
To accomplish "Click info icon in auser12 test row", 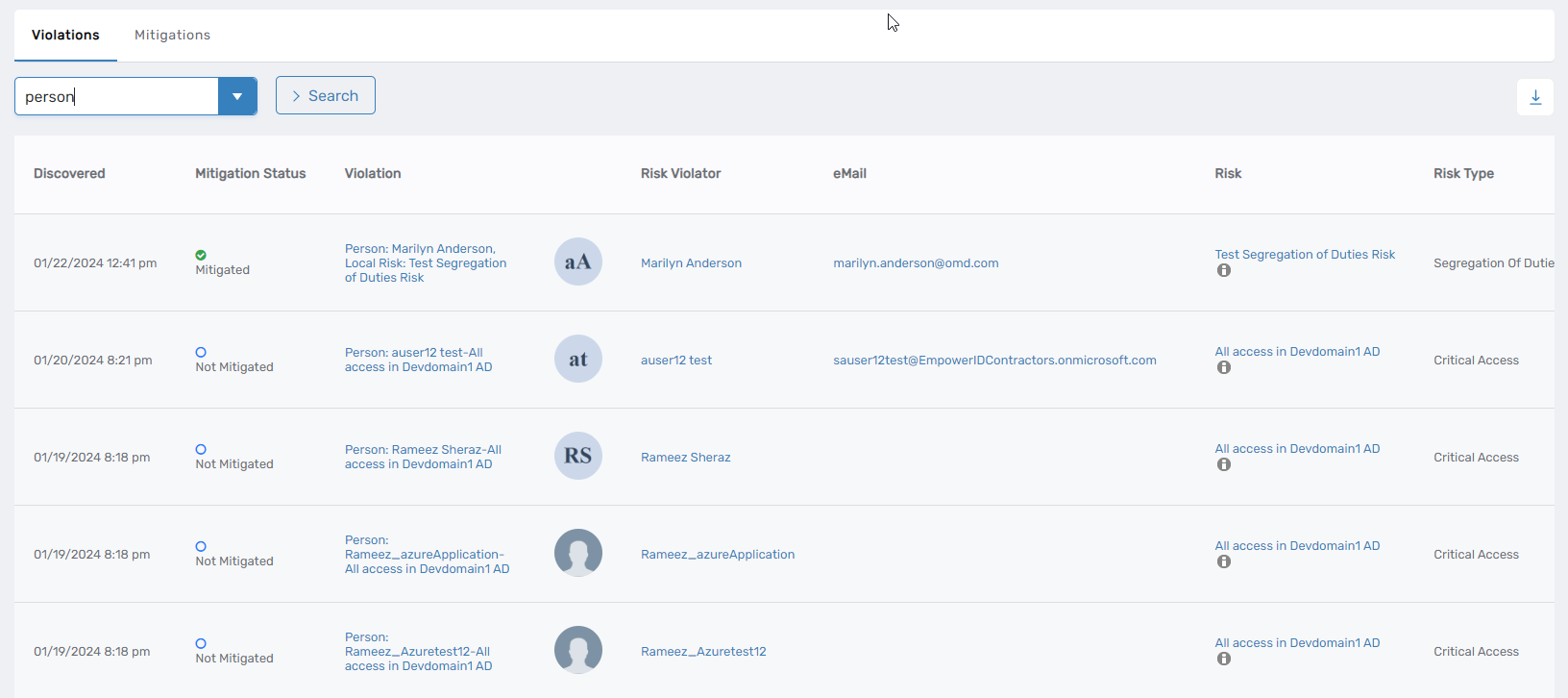I will coord(1223,368).
